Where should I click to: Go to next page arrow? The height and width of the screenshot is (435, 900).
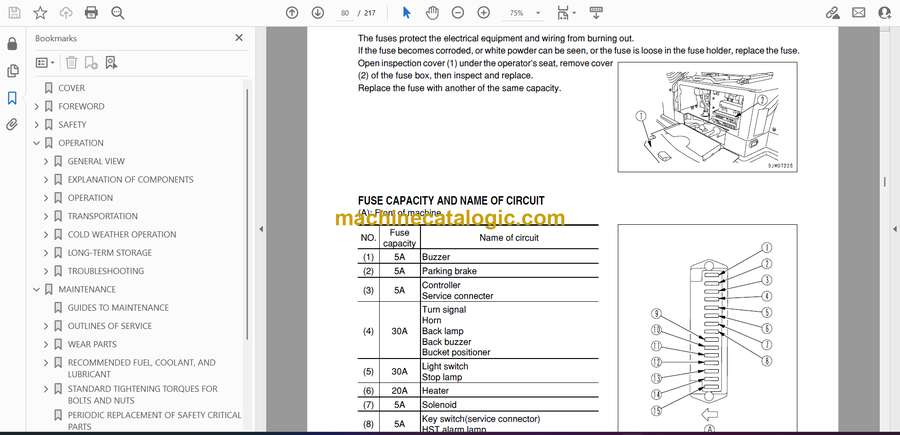(x=317, y=13)
